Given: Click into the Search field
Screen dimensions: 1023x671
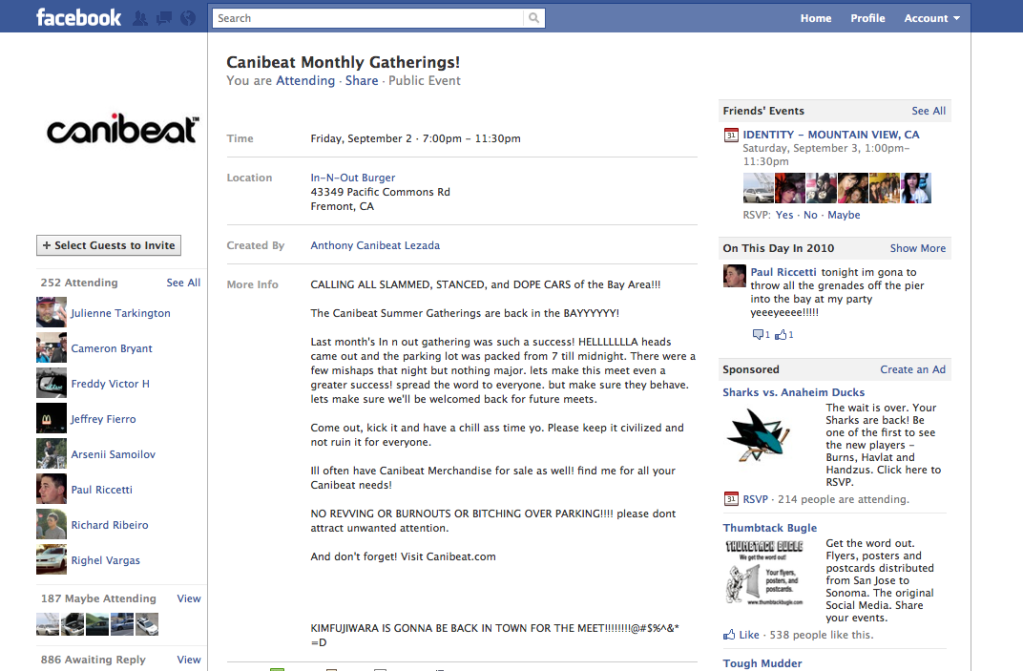Looking at the screenshot, I should (x=368, y=18).
